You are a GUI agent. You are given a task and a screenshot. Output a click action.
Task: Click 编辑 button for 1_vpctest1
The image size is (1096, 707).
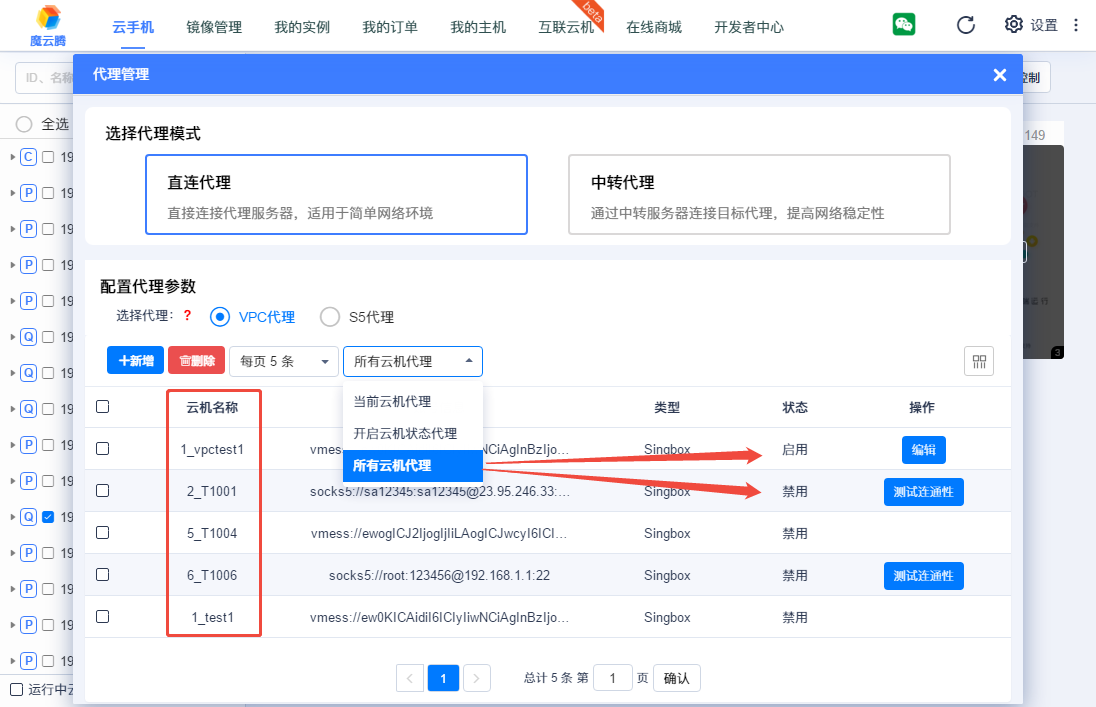923,450
